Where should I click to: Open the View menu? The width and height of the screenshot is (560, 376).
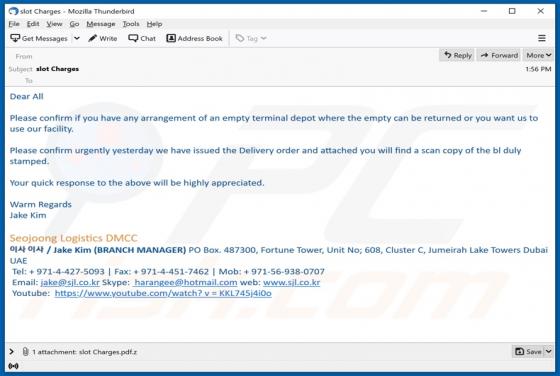click(54, 24)
